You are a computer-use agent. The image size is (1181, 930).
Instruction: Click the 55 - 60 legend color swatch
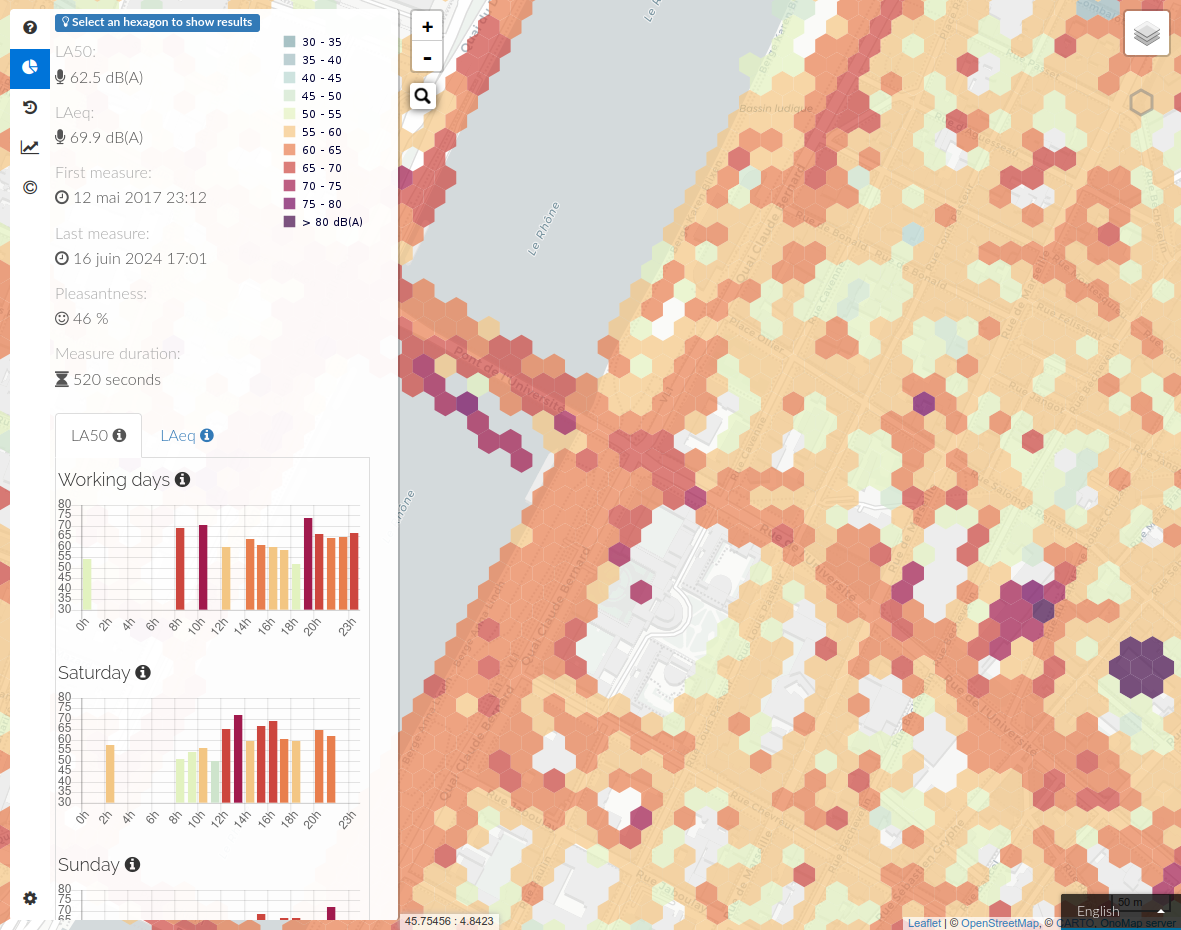(x=289, y=132)
